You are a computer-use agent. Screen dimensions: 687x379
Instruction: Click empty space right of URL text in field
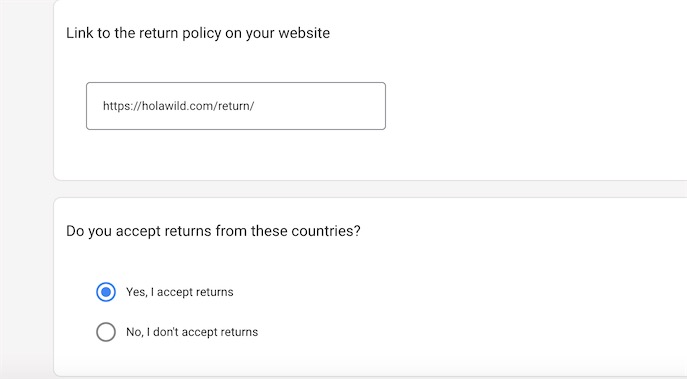(320, 106)
